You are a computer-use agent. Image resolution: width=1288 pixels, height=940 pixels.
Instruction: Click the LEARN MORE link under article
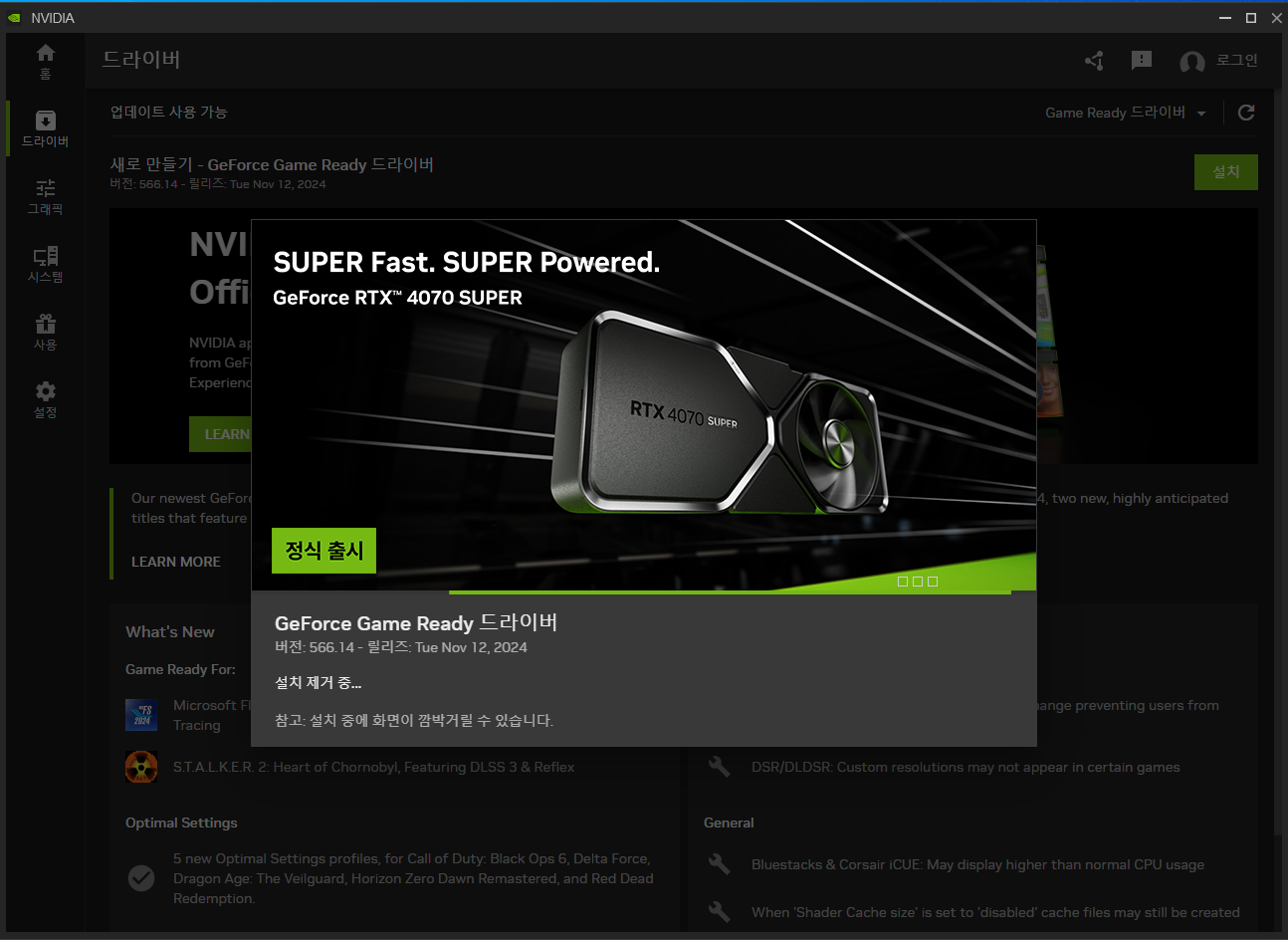point(176,562)
